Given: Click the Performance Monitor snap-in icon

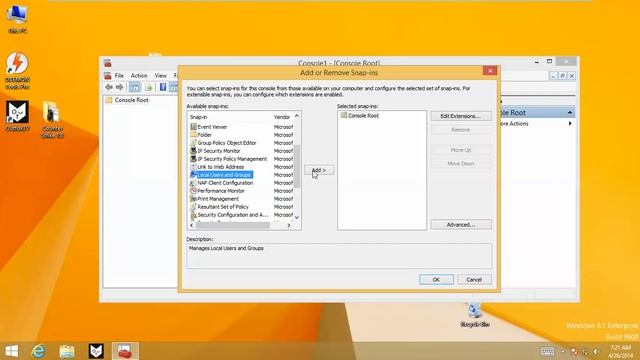Looking at the screenshot, I should tap(193, 191).
